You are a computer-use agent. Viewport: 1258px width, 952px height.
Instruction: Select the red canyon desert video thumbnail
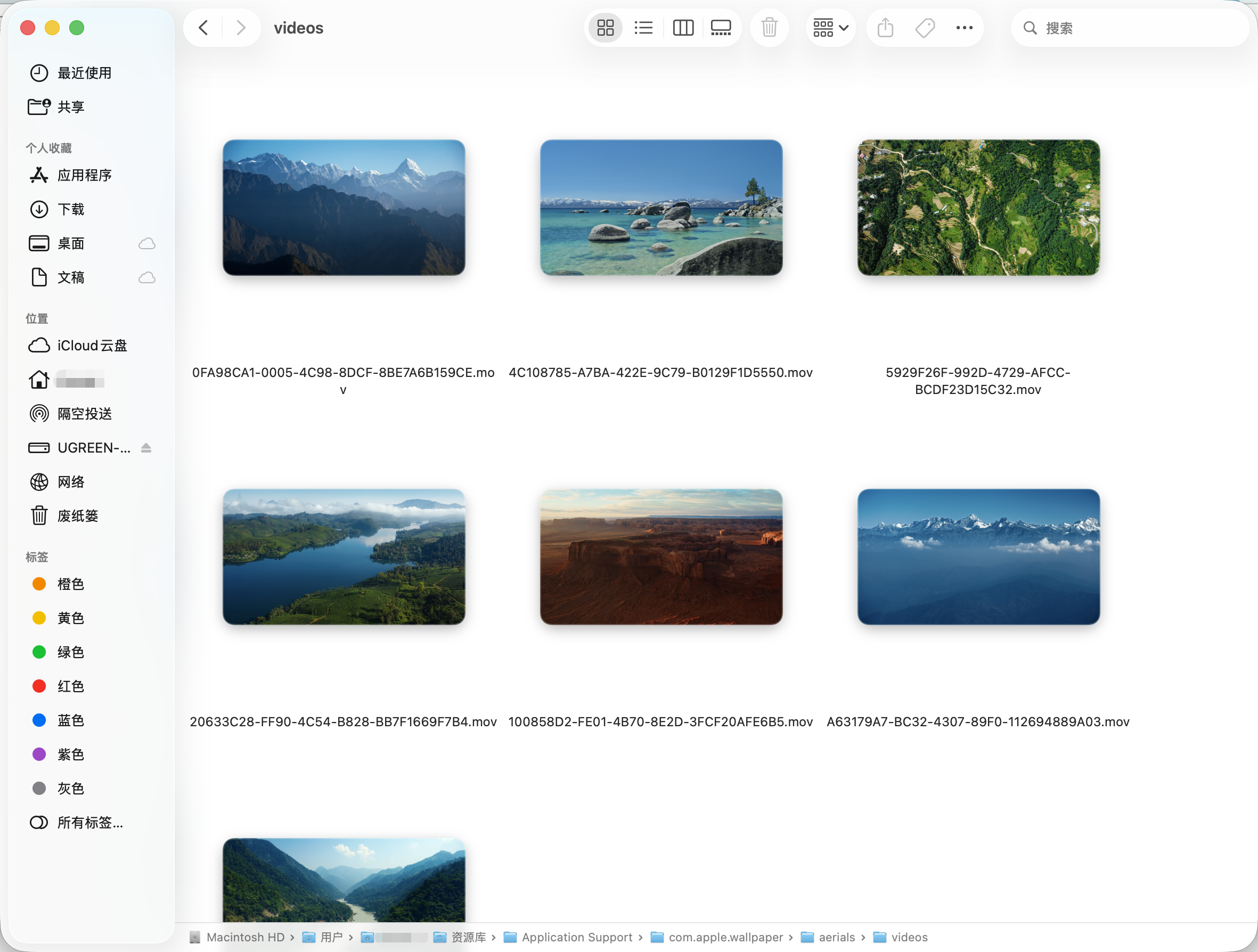[661, 557]
